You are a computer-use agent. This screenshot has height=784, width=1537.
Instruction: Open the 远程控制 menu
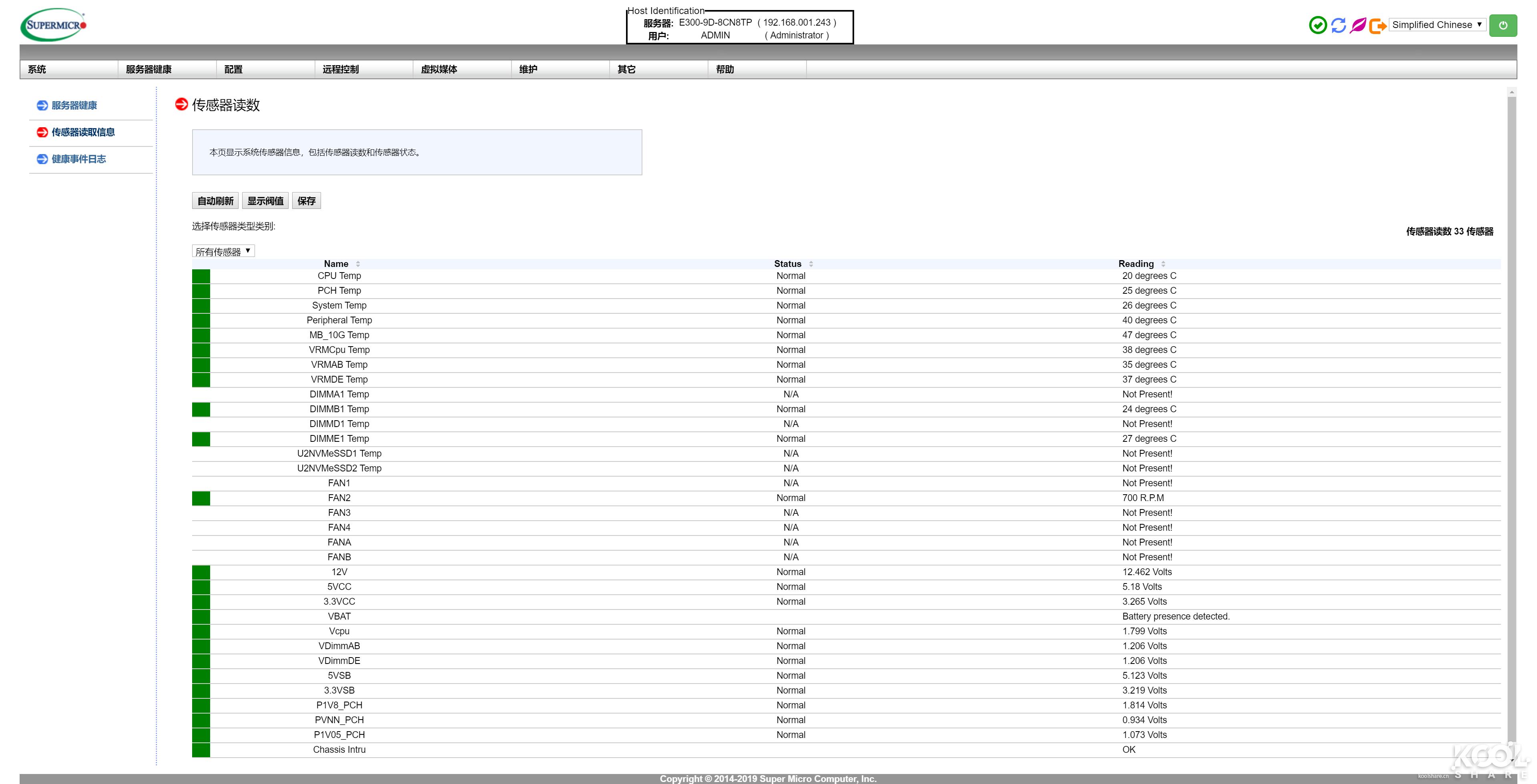[341, 69]
